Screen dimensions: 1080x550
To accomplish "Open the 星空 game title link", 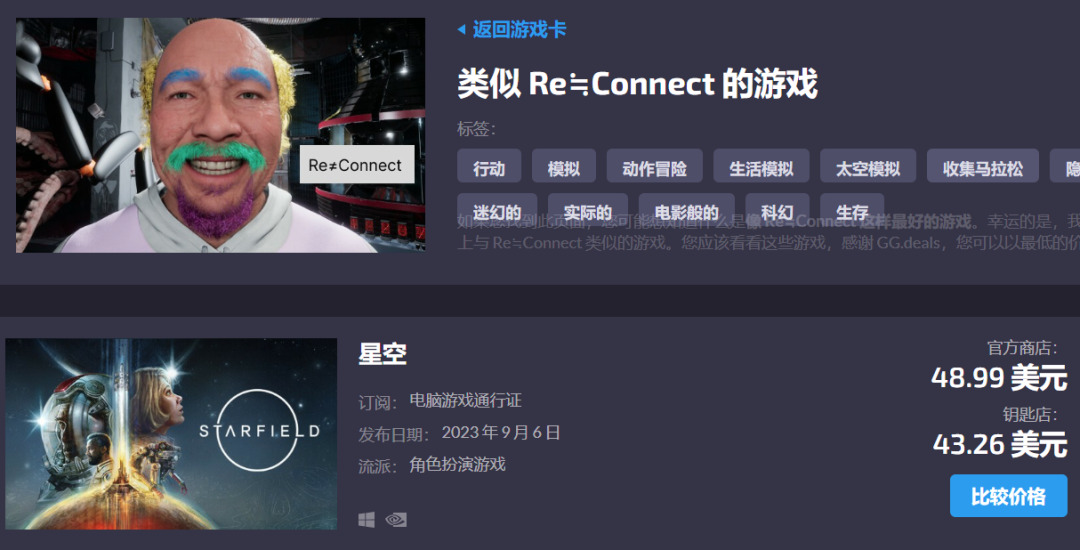I will [382, 354].
